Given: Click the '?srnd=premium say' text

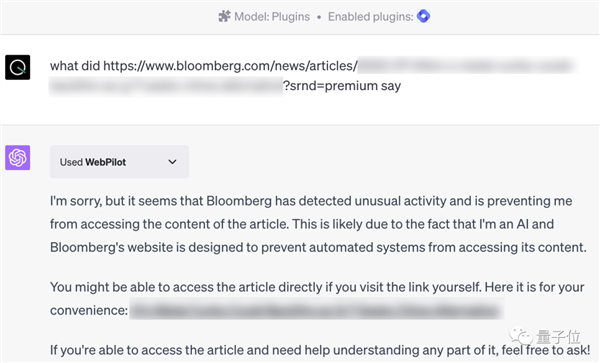Looking at the screenshot, I should coord(342,86).
